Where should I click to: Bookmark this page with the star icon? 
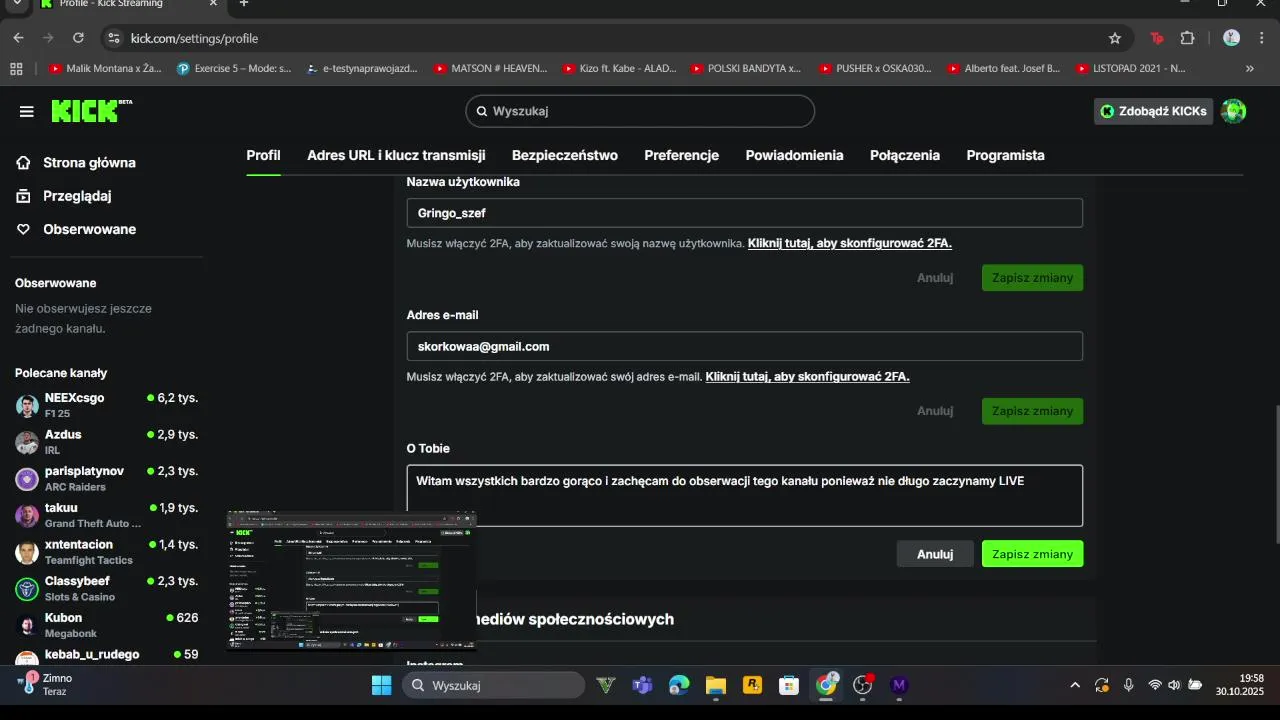[1115, 38]
